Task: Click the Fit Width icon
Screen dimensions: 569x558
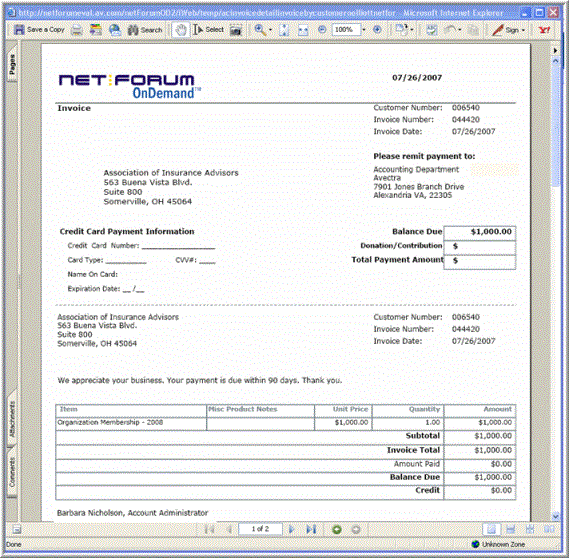Action: point(303,30)
